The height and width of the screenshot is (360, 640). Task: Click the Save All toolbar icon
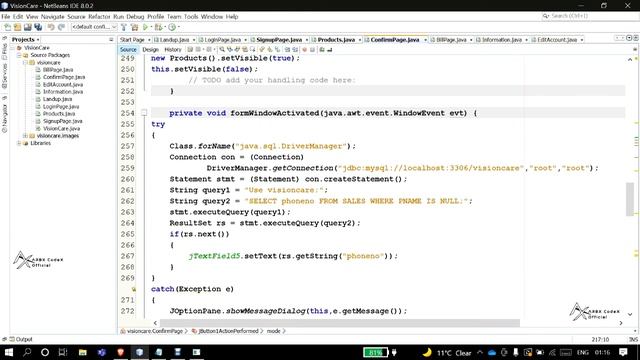point(38,27)
